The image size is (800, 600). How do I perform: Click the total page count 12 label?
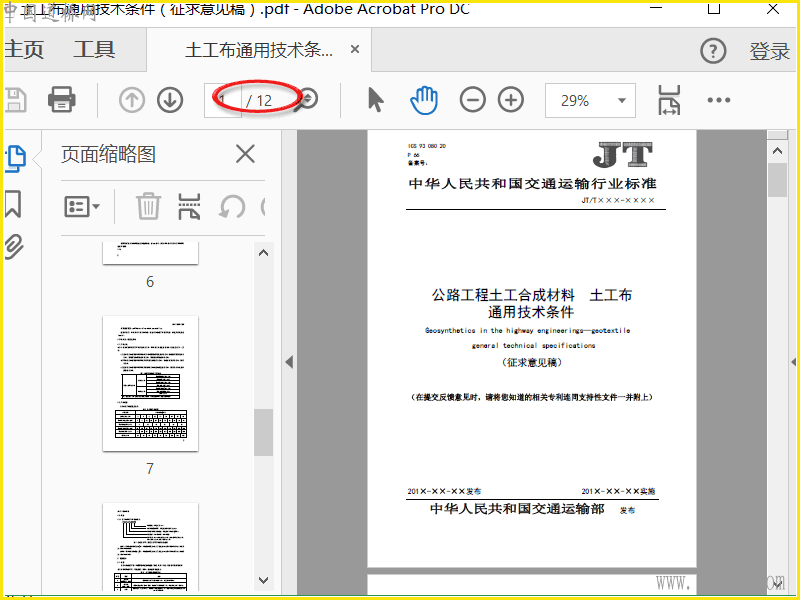click(264, 101)
